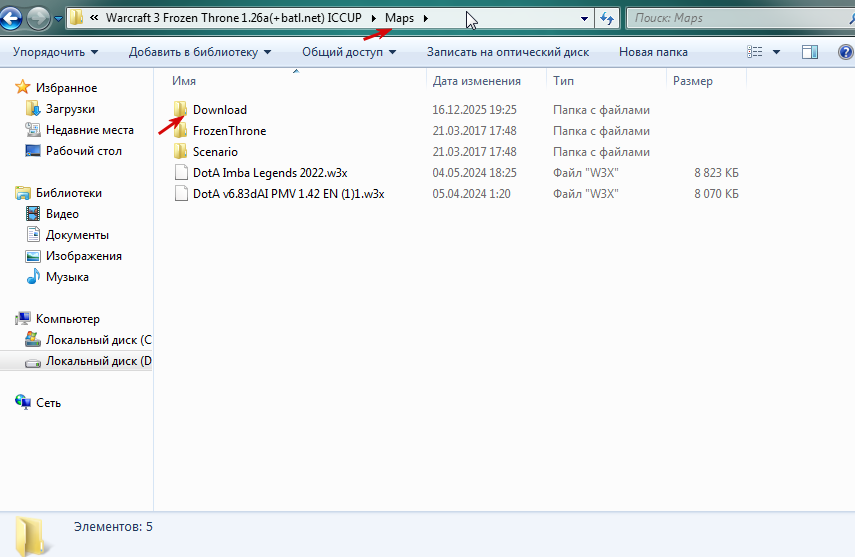Select the Maps breadcrumb segment
Image resolution: width=855 pixels, height=557 pixels.
399,18
